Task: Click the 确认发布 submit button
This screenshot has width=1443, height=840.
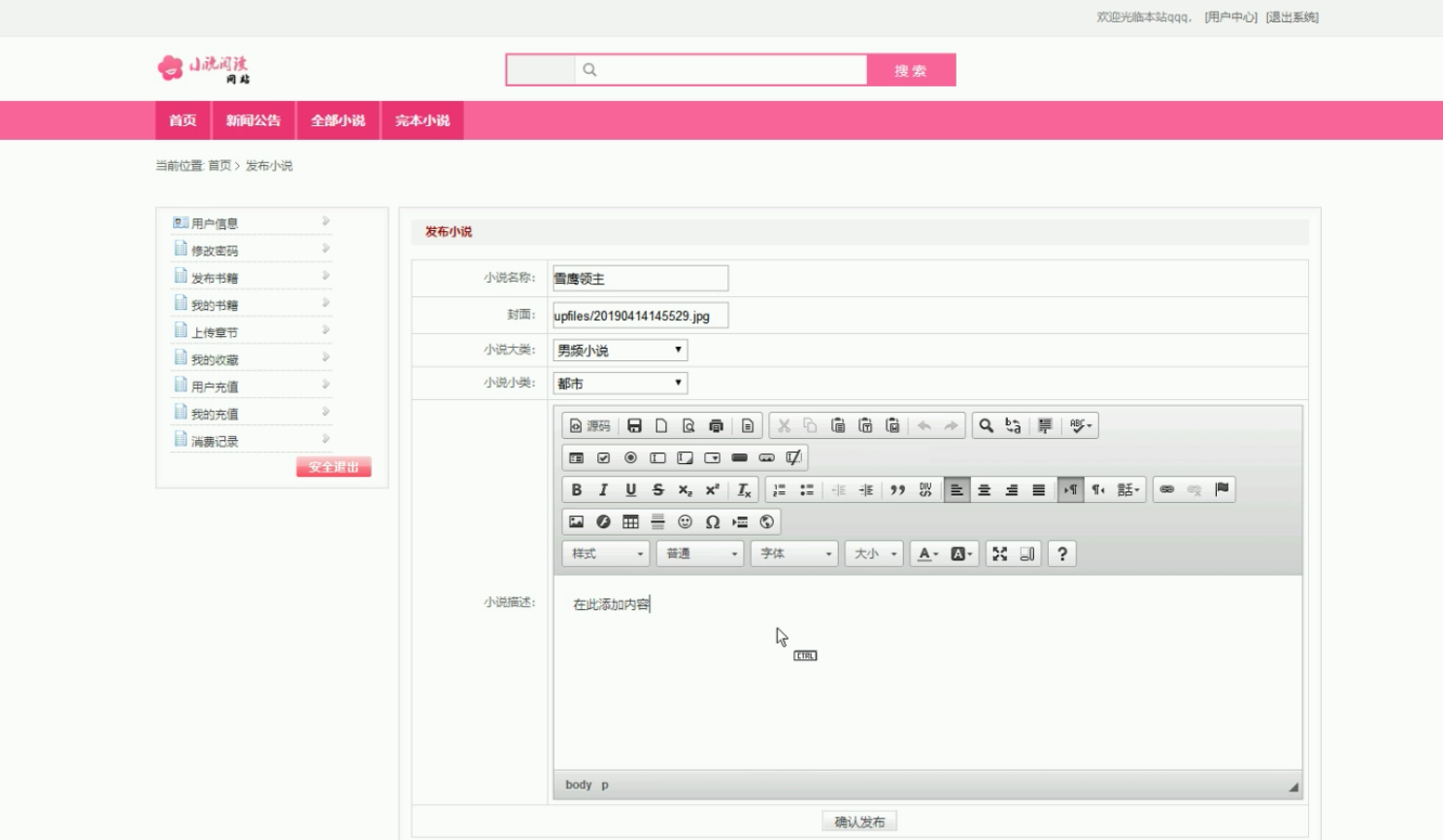Action: coord(859,822)
